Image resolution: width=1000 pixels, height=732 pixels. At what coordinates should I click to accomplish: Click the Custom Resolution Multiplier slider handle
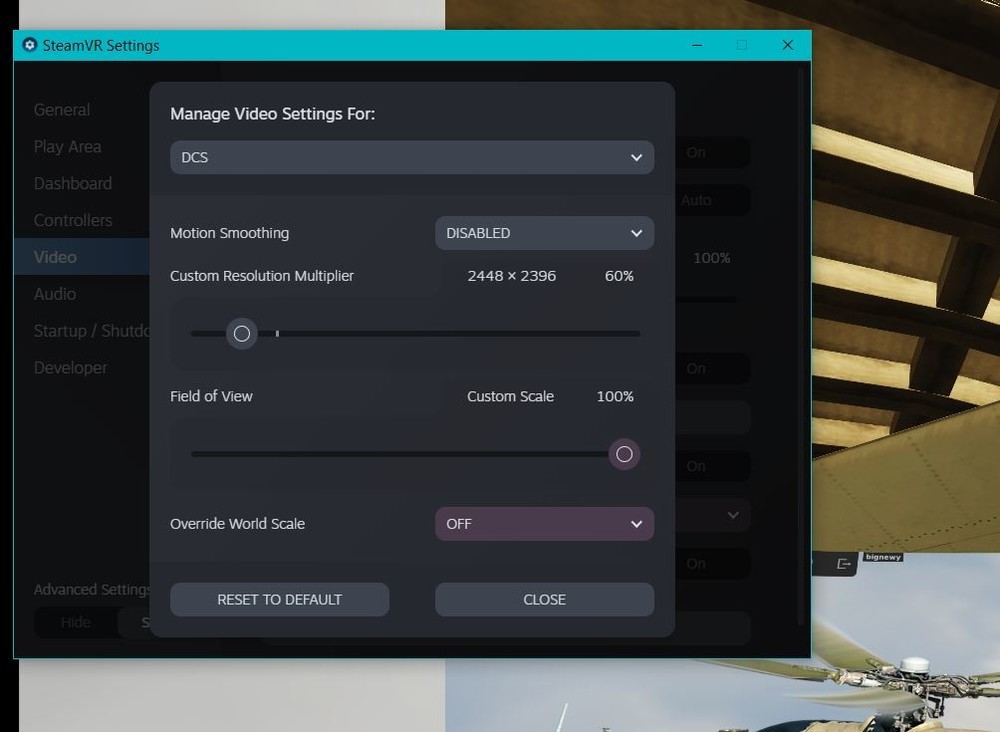(241, 333)
